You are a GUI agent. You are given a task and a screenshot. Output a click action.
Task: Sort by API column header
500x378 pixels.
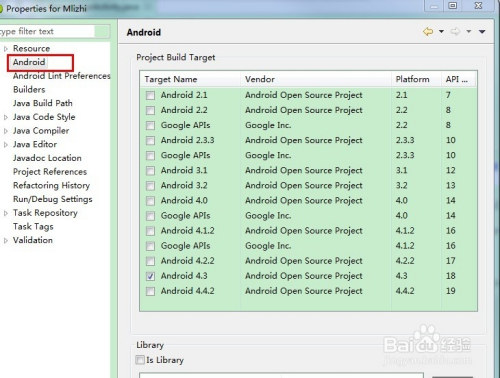coord(459,79)
